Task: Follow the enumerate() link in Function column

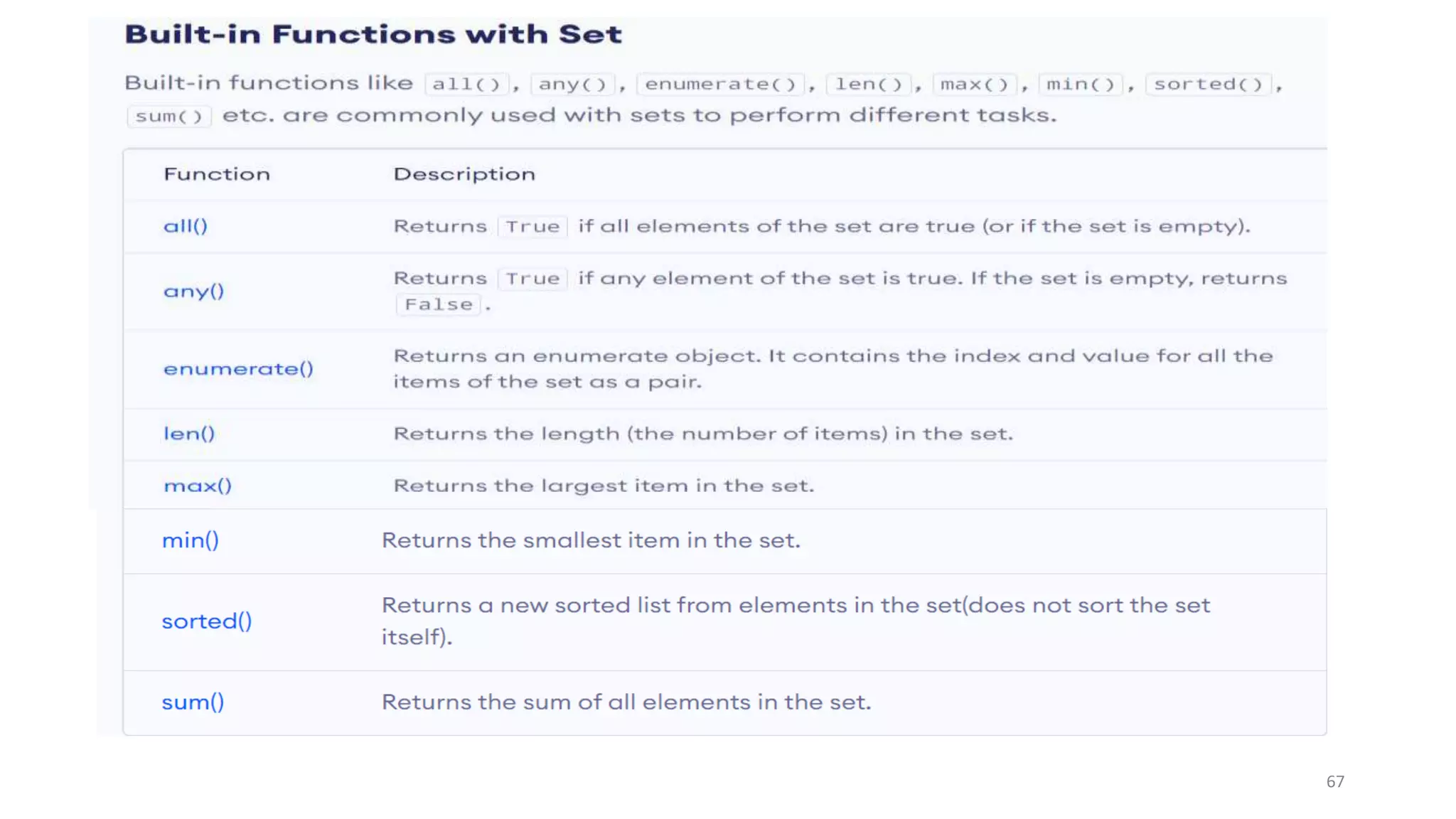Action: click(x=238, y=369)
